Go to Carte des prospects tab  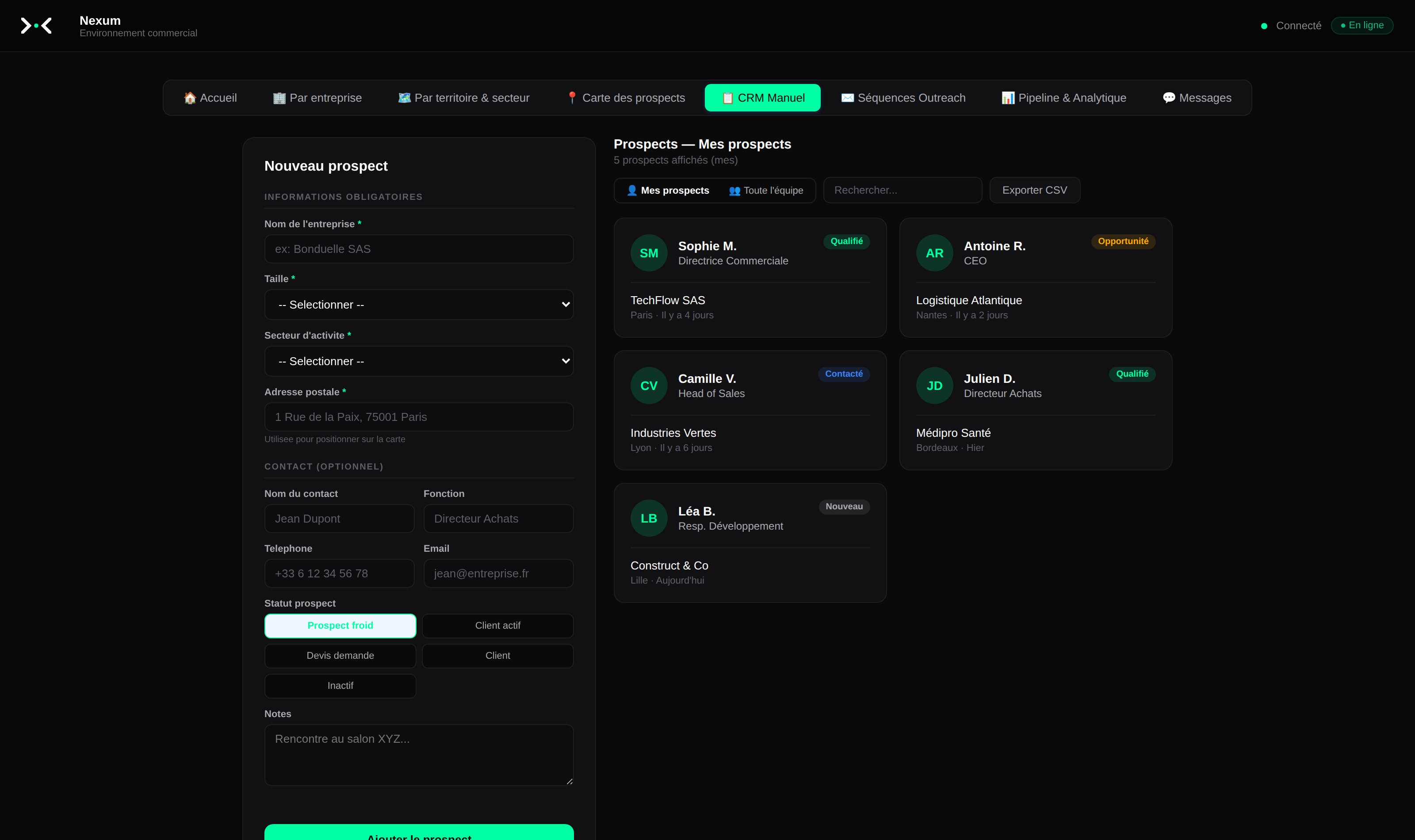(625, 98)
